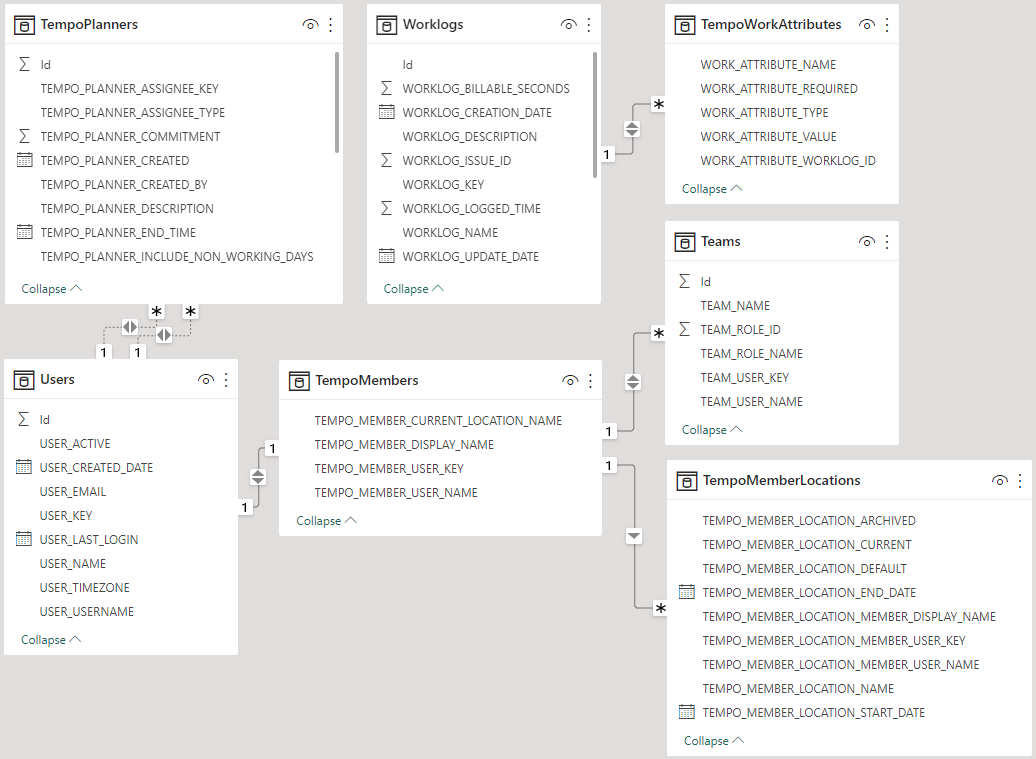Open more options for TempoWorkAttributes table
Viewport: 1036px width, 759px height.
point(886,24)
